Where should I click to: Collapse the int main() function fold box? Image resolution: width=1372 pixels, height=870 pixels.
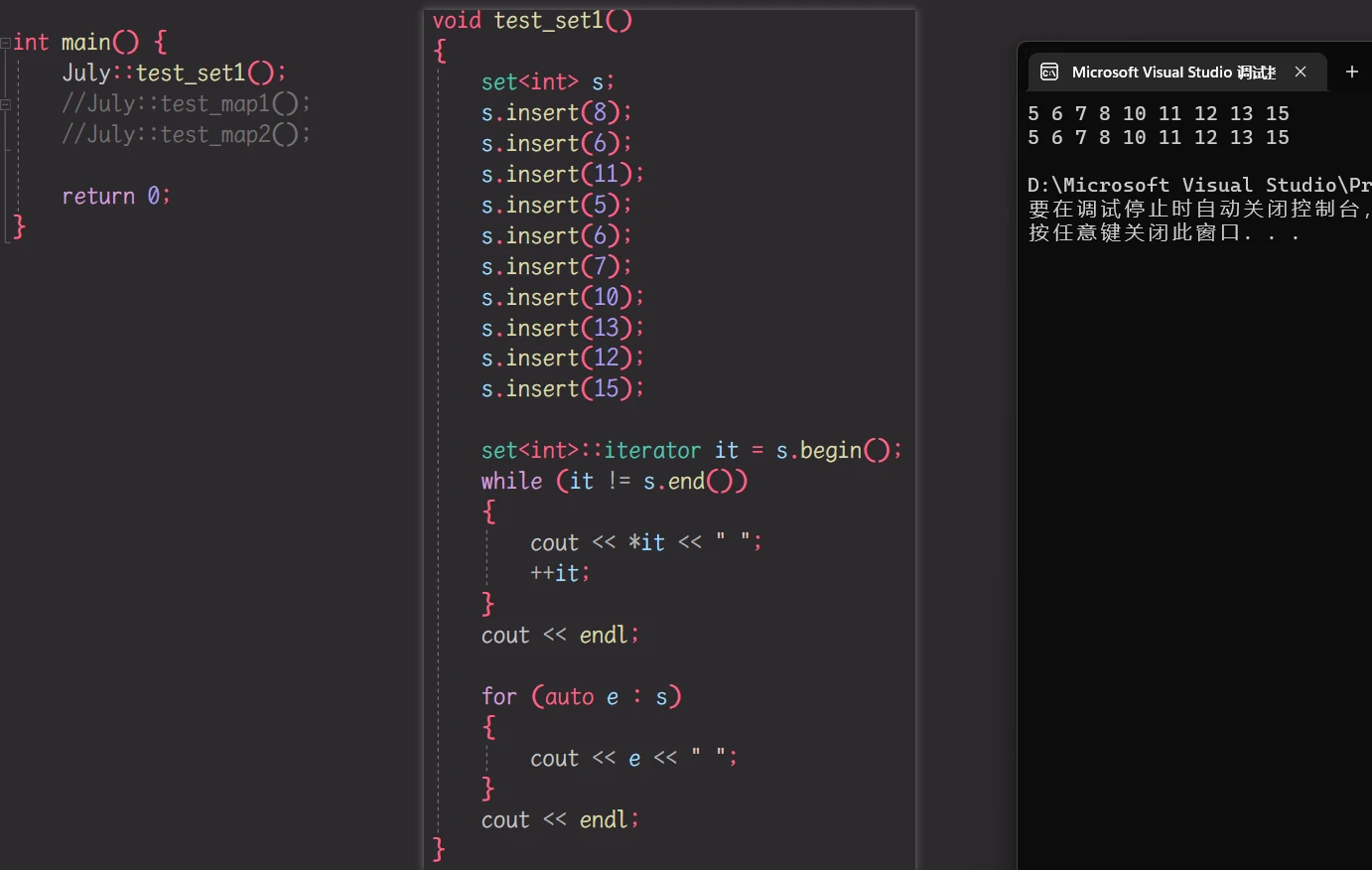click(6, 43)
